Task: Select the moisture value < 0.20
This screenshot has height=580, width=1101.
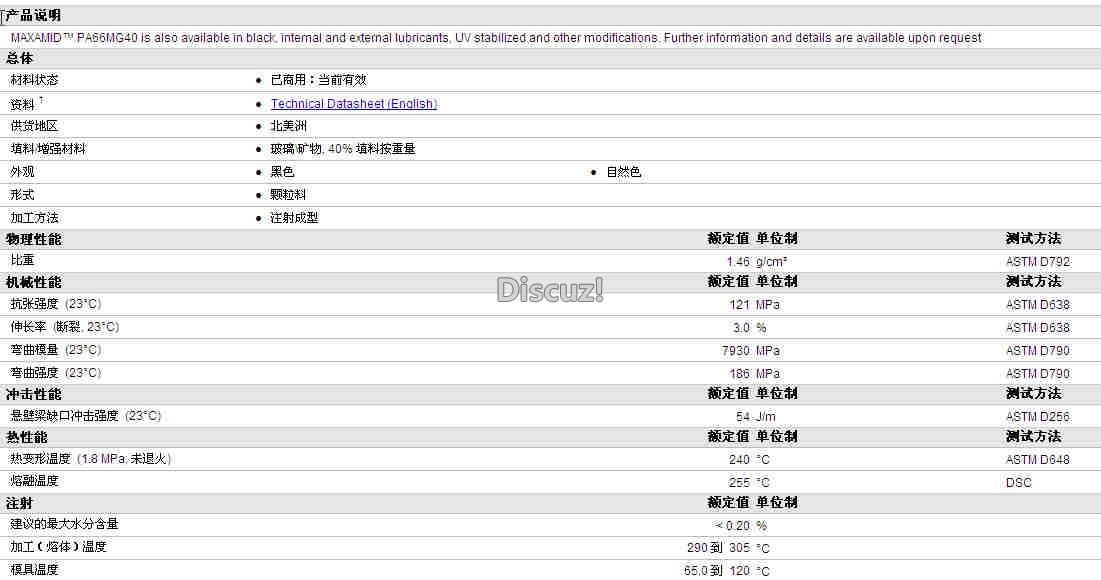Action: (732, 526)
